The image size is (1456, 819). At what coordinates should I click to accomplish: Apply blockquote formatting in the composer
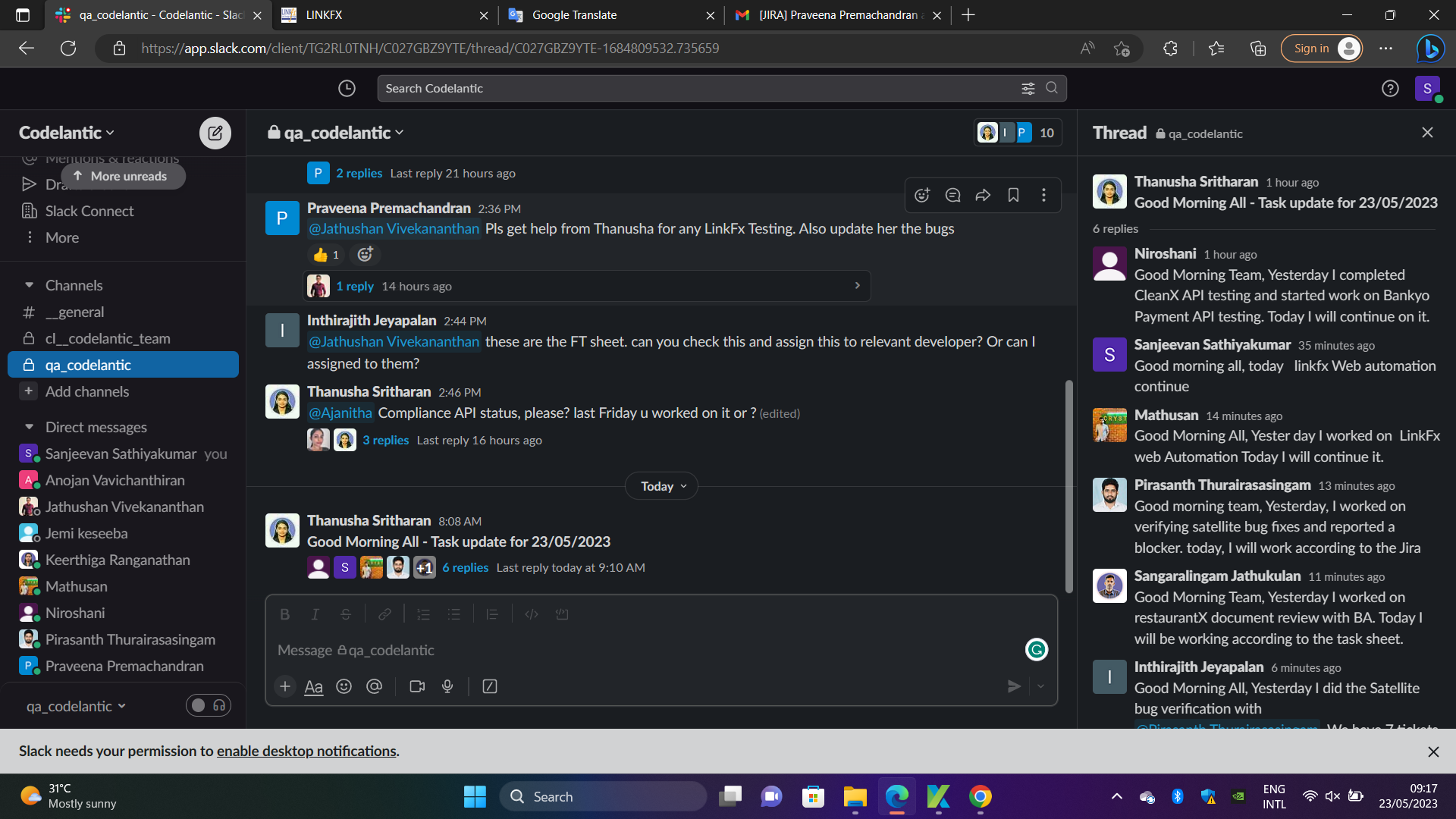coord(492,614)
